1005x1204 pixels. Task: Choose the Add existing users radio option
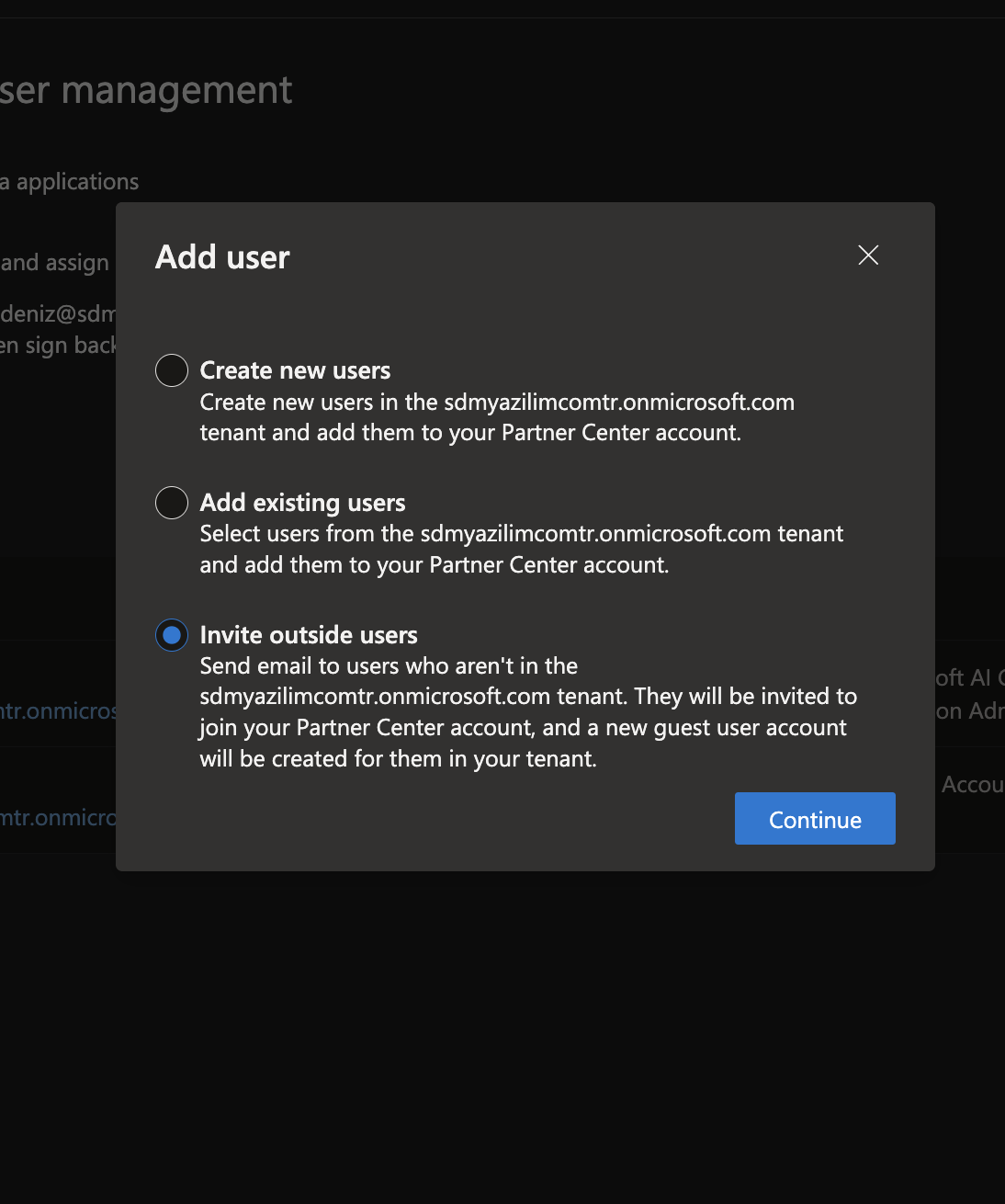pyautogui.click(x=172, y=503)
